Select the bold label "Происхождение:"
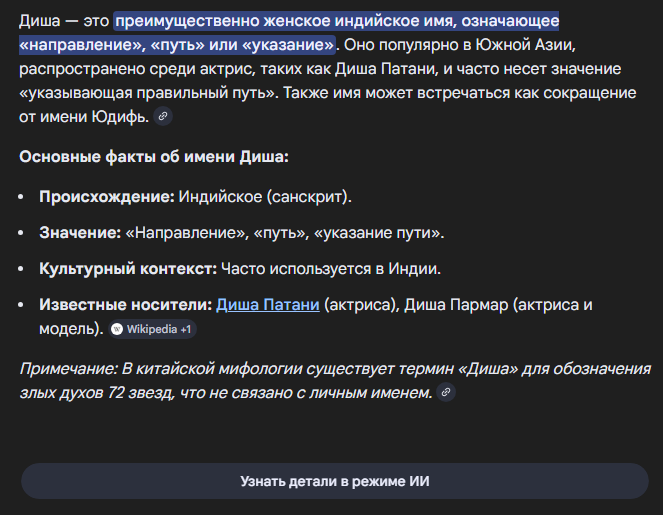This screenshot has width=663, height=515. coord(107,197)
